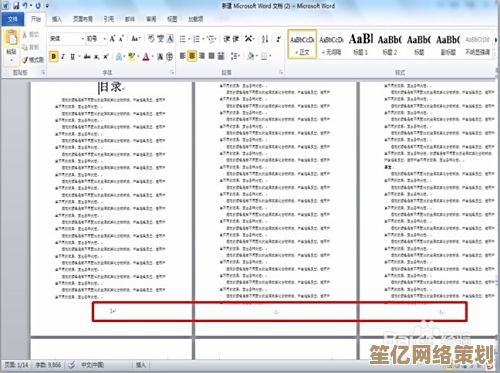Apply the 副标题 Subtitle style
500x373 pixels.
[448, 44]
